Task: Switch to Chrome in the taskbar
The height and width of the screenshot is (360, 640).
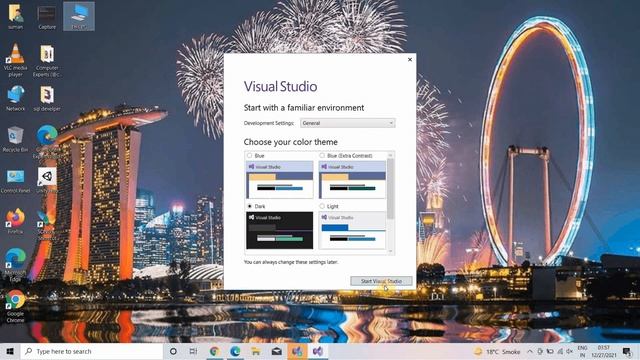Action: tap(214, 351)
